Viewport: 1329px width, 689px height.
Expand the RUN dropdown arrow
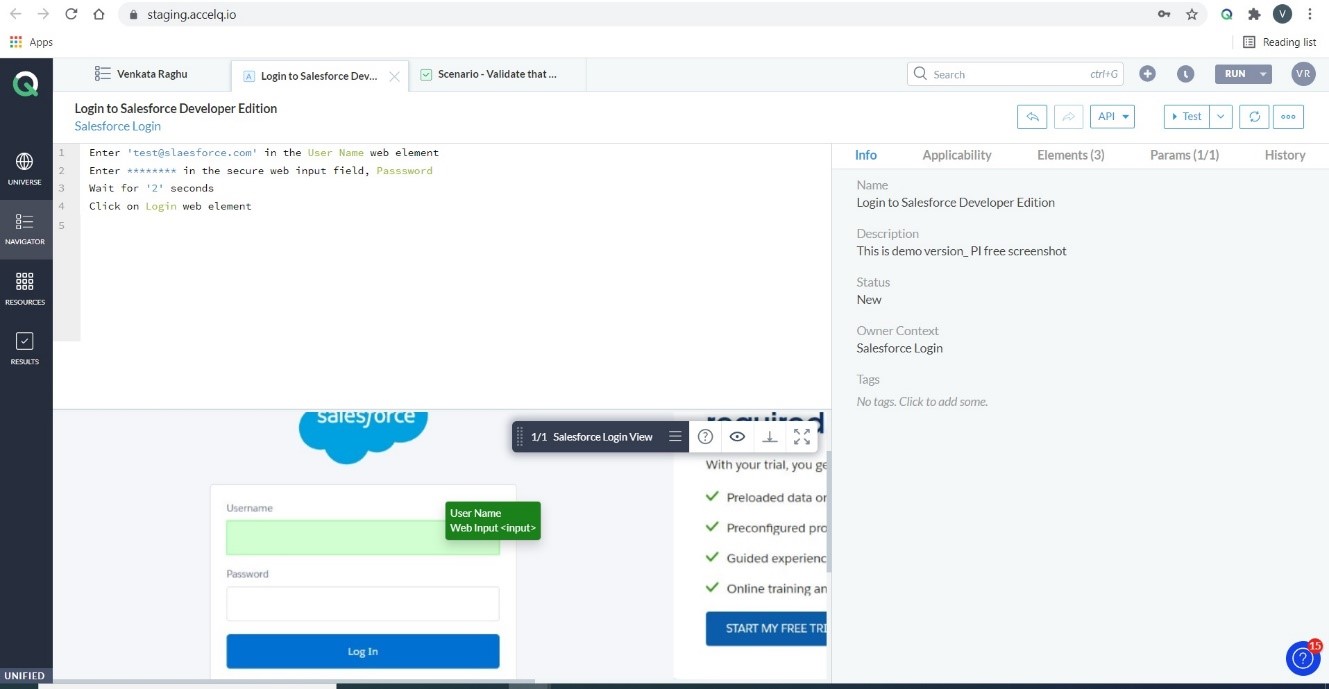[x=1263, y=74]
